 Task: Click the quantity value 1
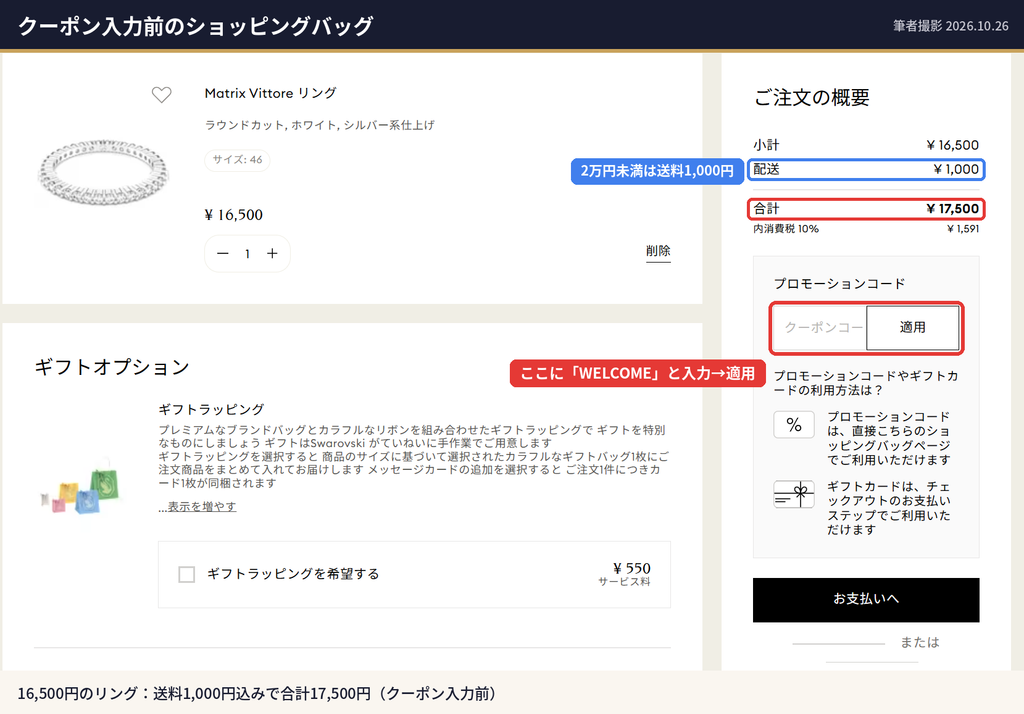(248, 253)
